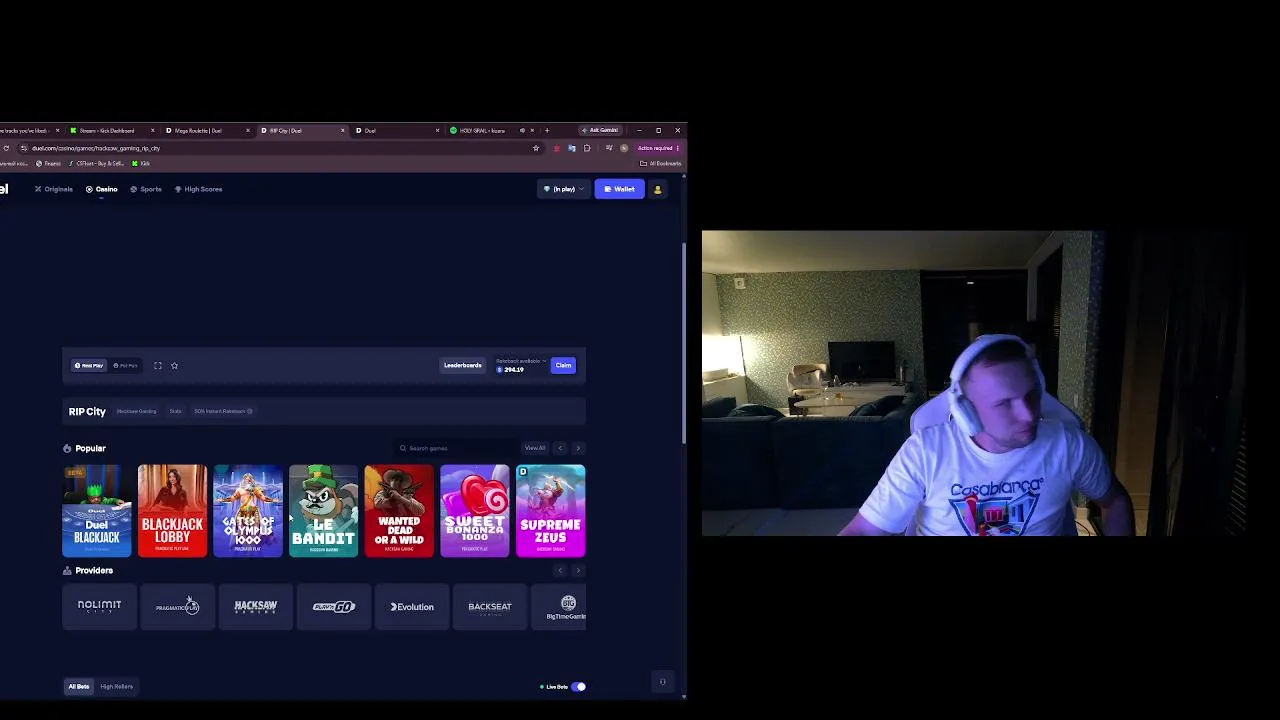Select the Backseat Gaming provider
The height and width of the screenshot is (720, 1280).
tap(490, 606)
